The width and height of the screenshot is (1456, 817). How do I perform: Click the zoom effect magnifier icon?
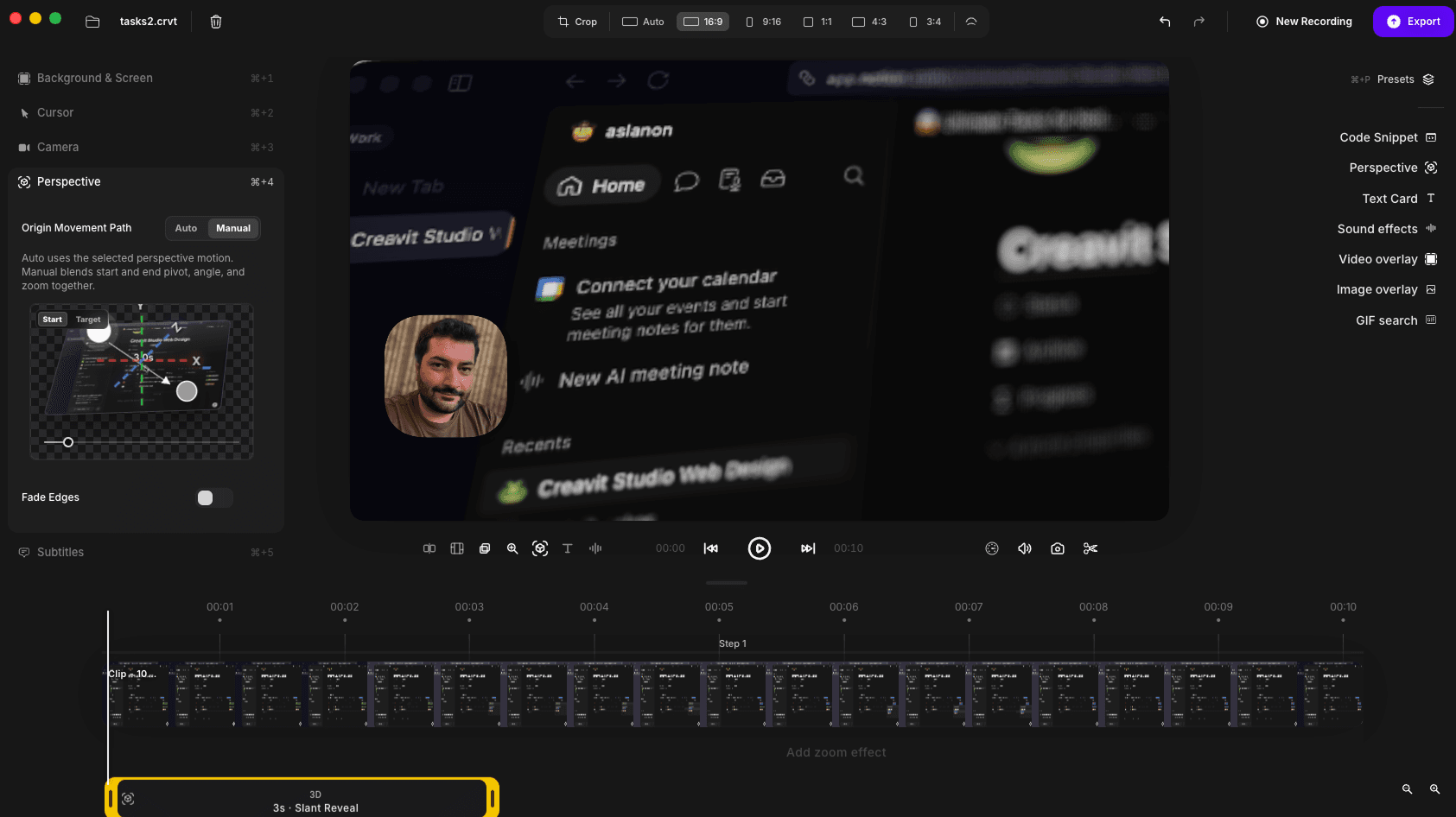[512, 548]
